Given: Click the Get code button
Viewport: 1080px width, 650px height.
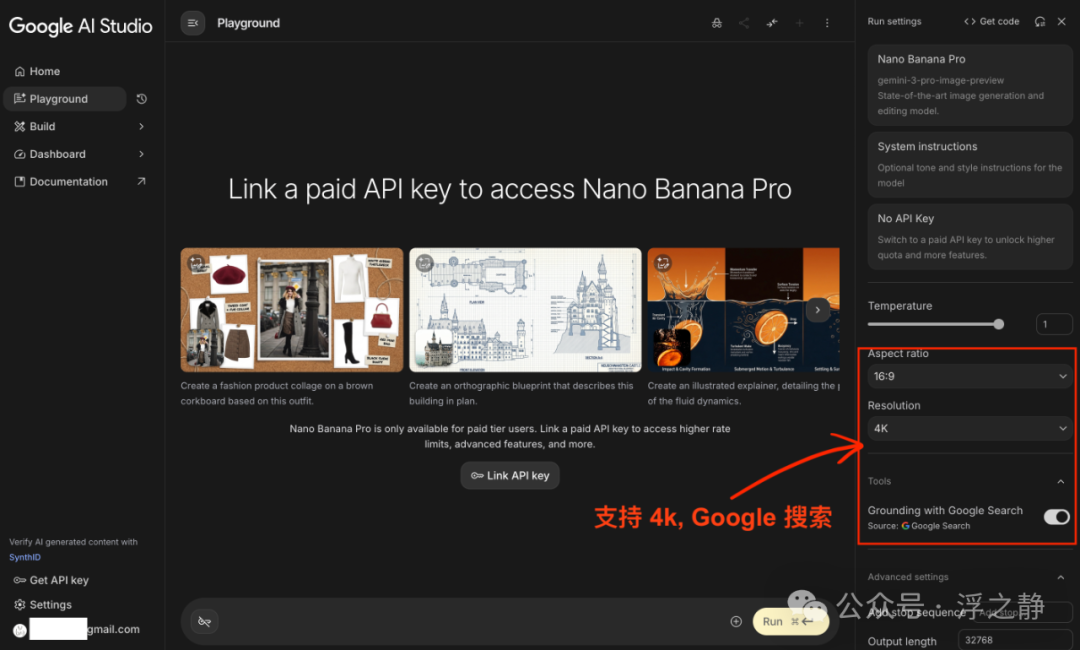Looking at the screenshot, I should pyautogui.click(x=991, y=21).
